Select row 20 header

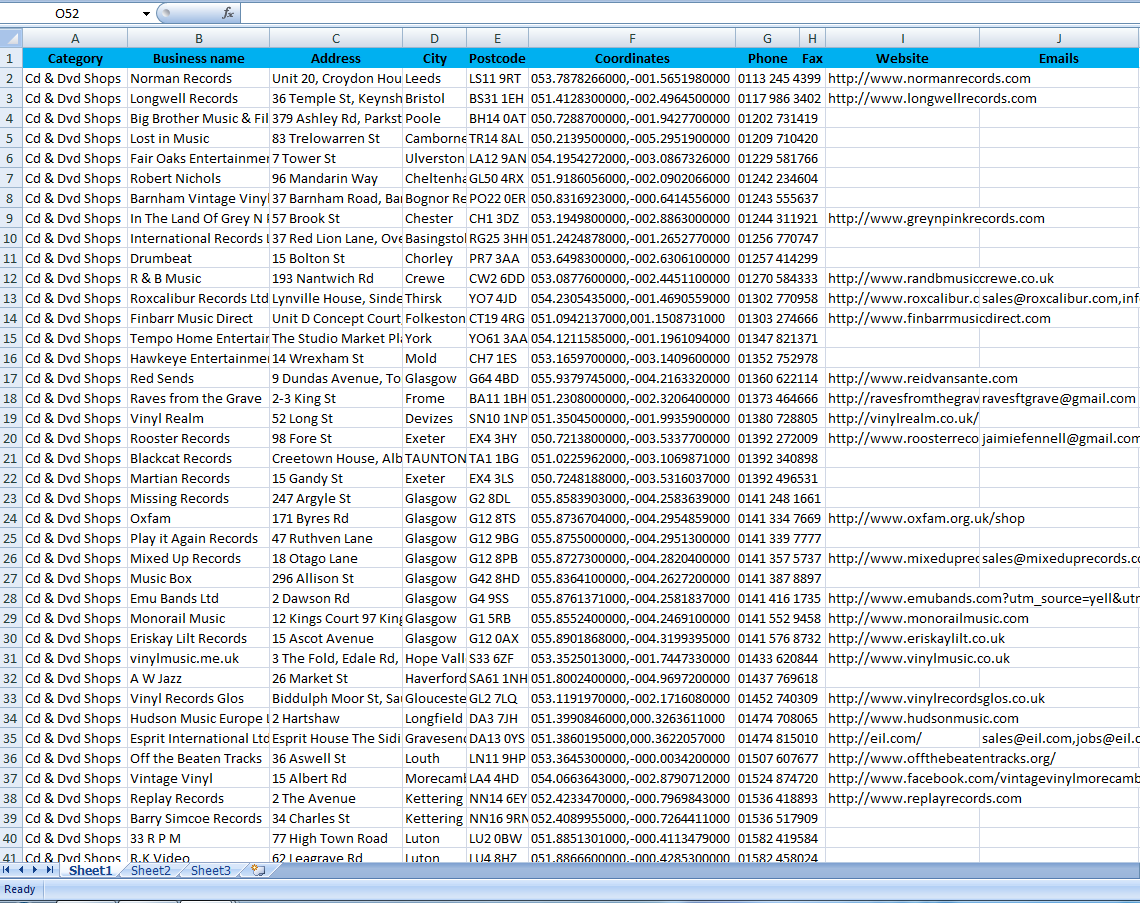click(11, 438)
